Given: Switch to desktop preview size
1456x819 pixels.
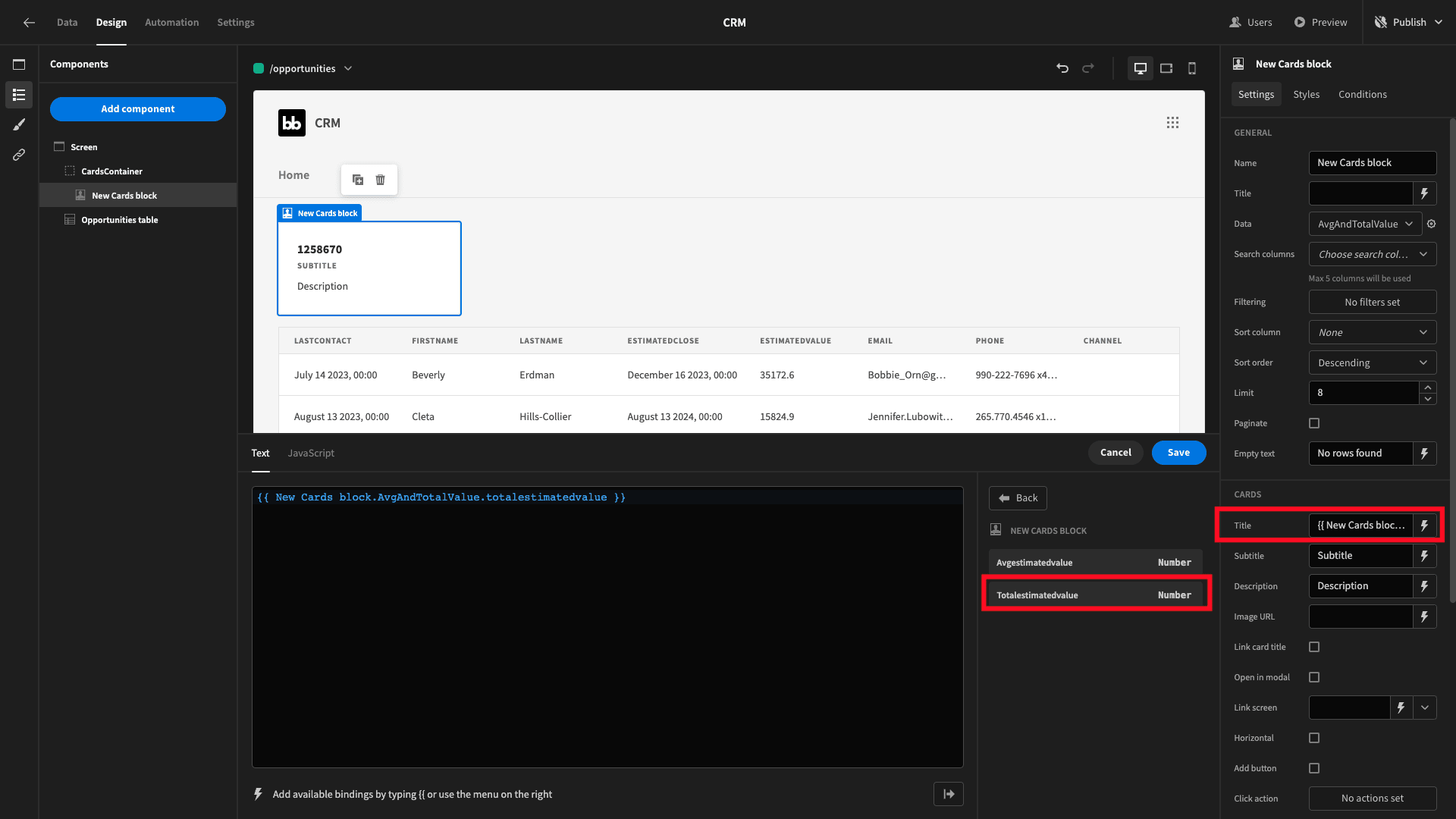Looking at the screenshot, I should 1140,68.
